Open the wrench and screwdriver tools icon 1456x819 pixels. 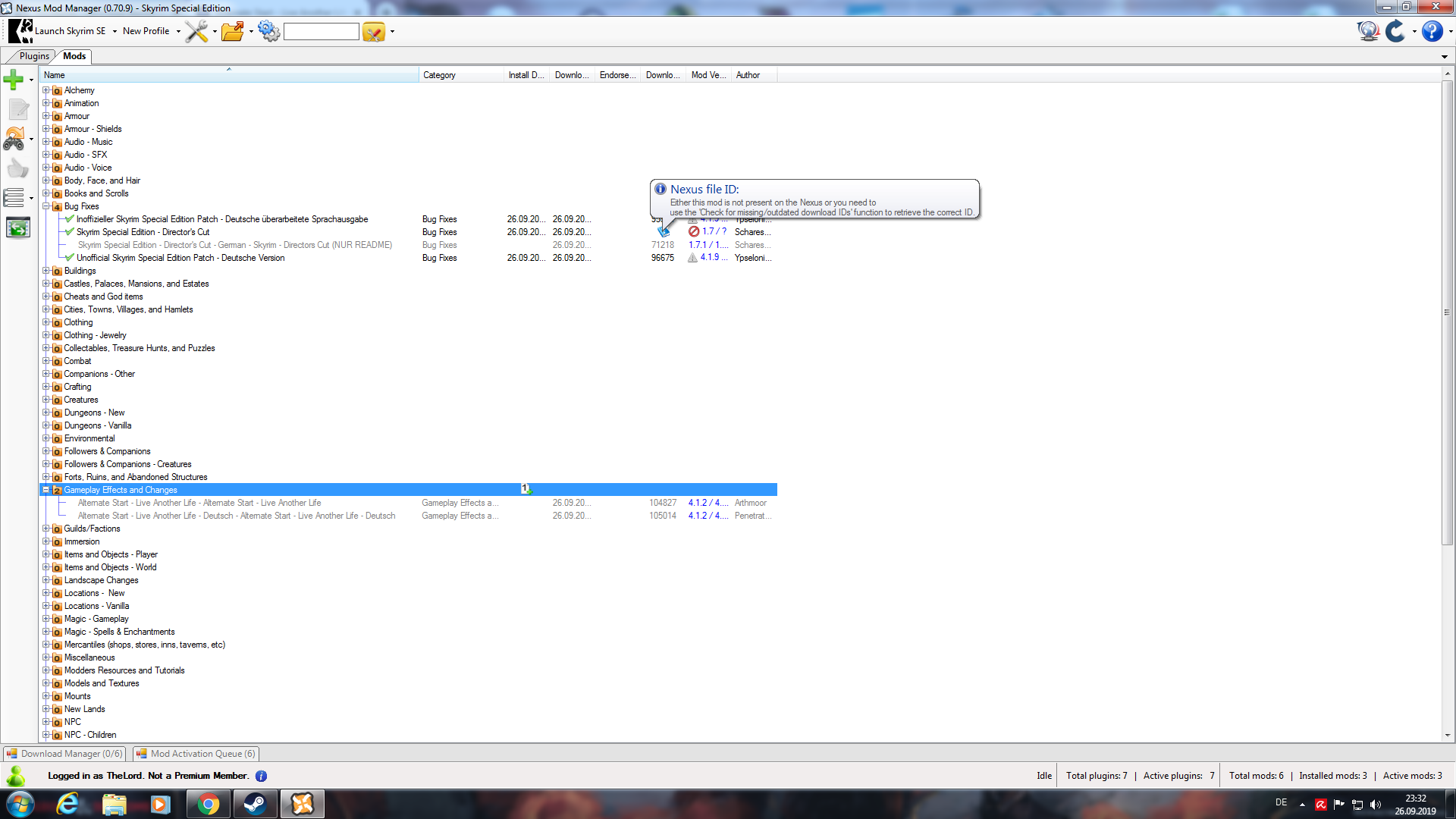pos(196,31)
